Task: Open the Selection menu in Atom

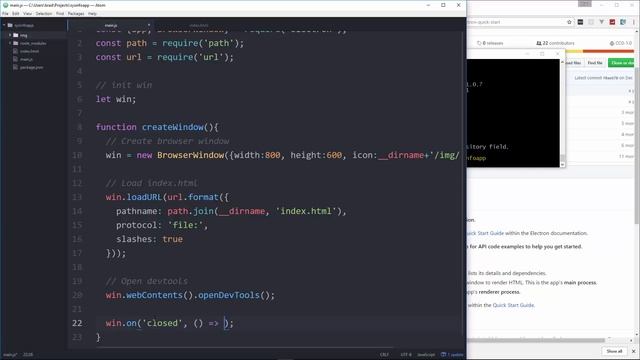Action: pyautogui.click(x=44, y=13)
